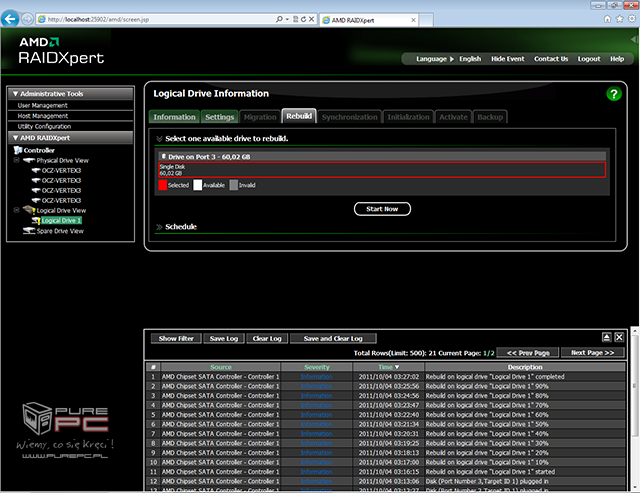Click the browser forward arrow button
This screenshot has width=640, height=493.
(27, 19)
